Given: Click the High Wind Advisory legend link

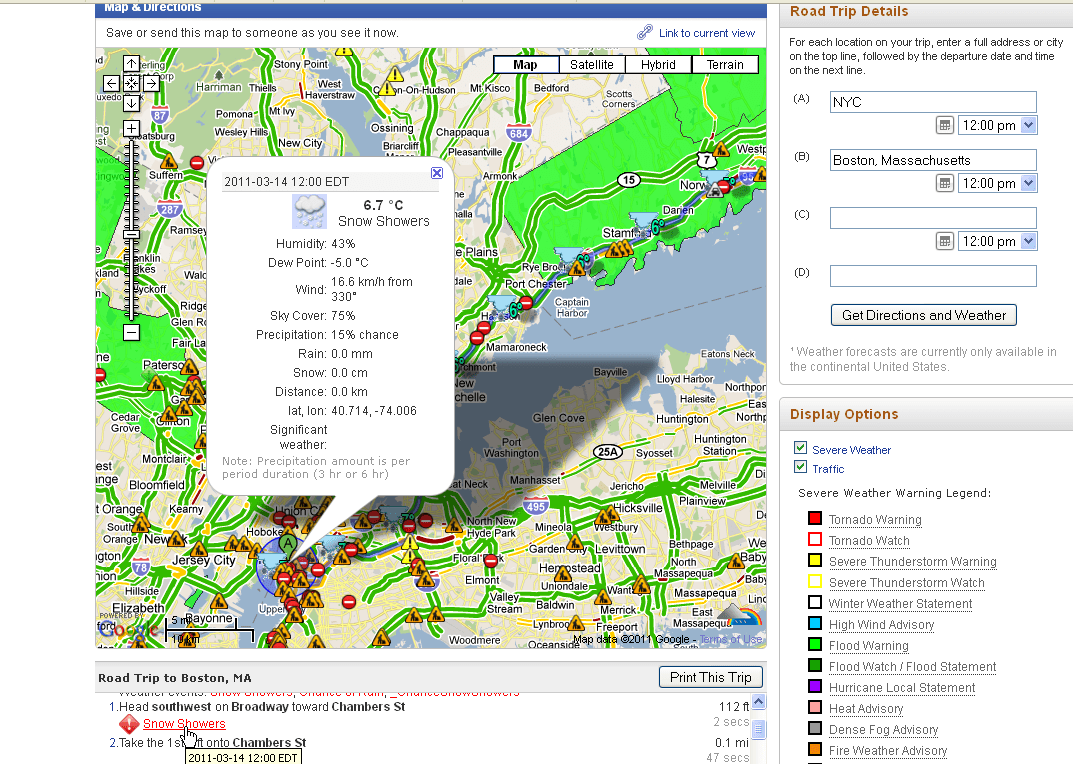Looking at the screenshot, I should (x=881, y=624).
